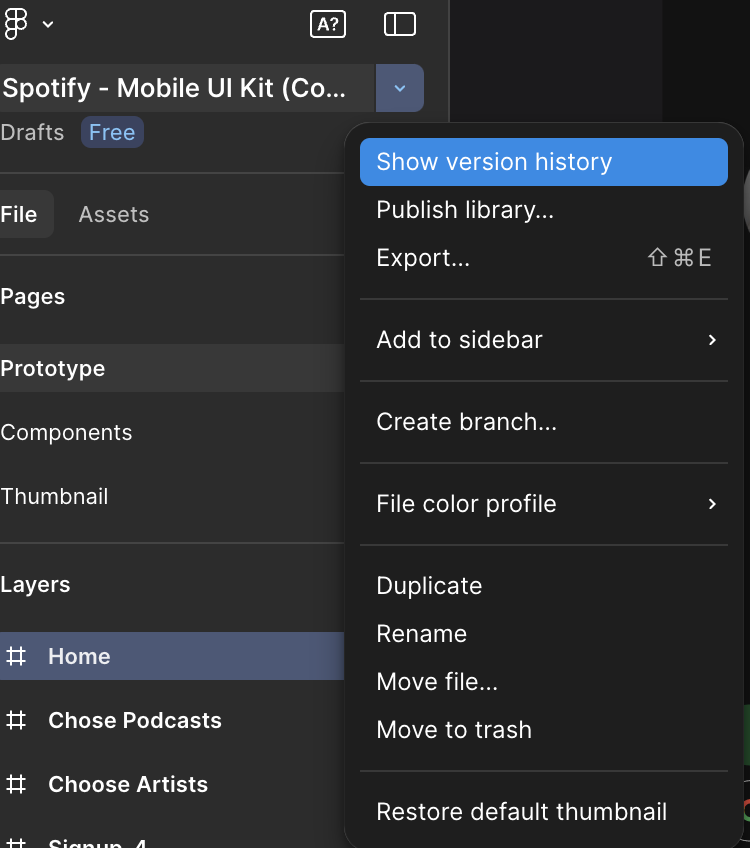Select the Home frame layer

[x=172, y=656]
